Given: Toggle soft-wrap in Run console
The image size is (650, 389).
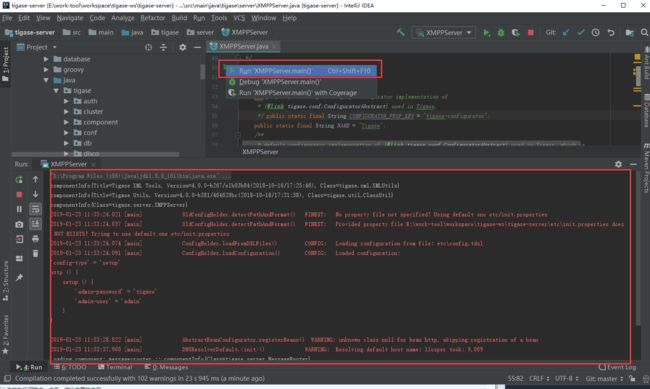Looking at the screenshot, I should click(35, 209).
